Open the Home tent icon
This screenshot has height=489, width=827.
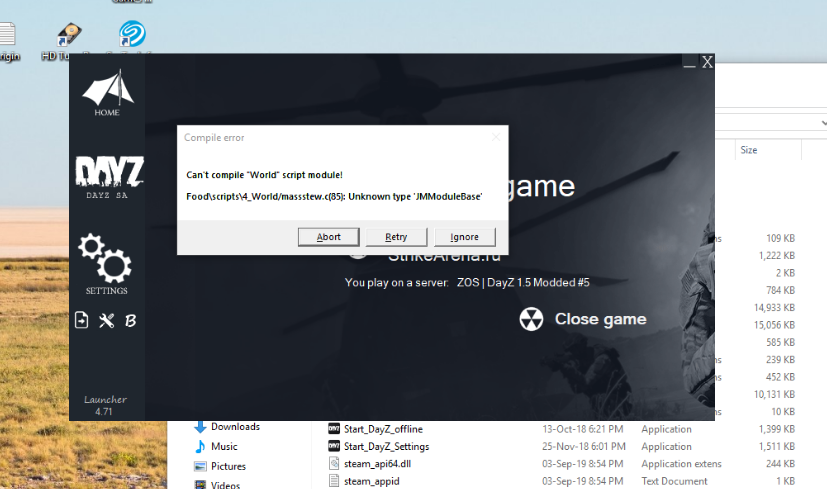coord(106,90)
